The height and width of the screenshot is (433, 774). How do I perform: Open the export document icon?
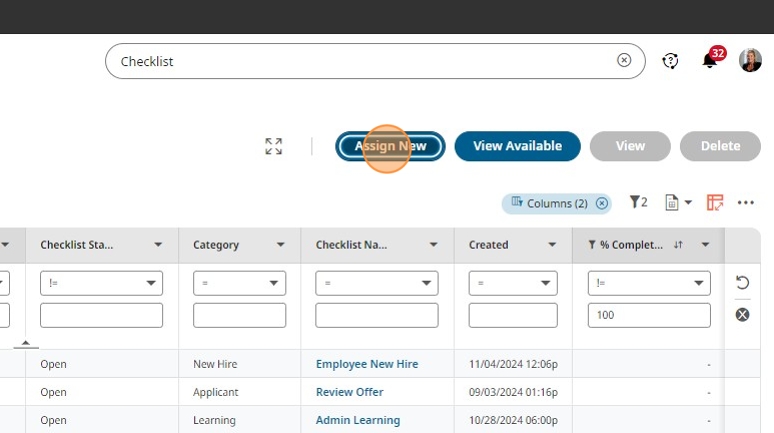(671, 202)
